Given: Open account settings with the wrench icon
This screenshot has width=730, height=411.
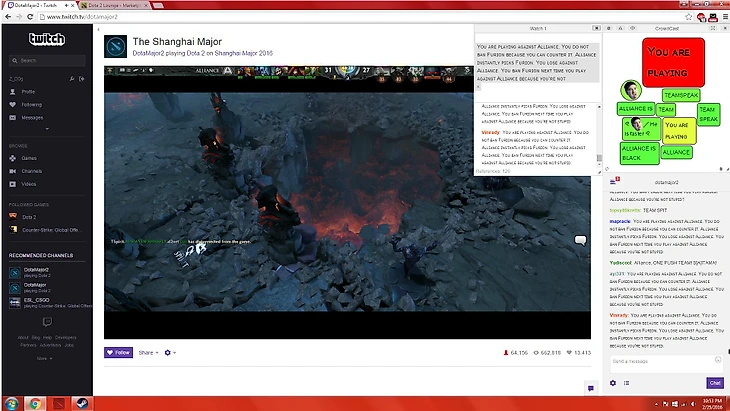Looking at the screenshot, I should (x=72, y=79).
